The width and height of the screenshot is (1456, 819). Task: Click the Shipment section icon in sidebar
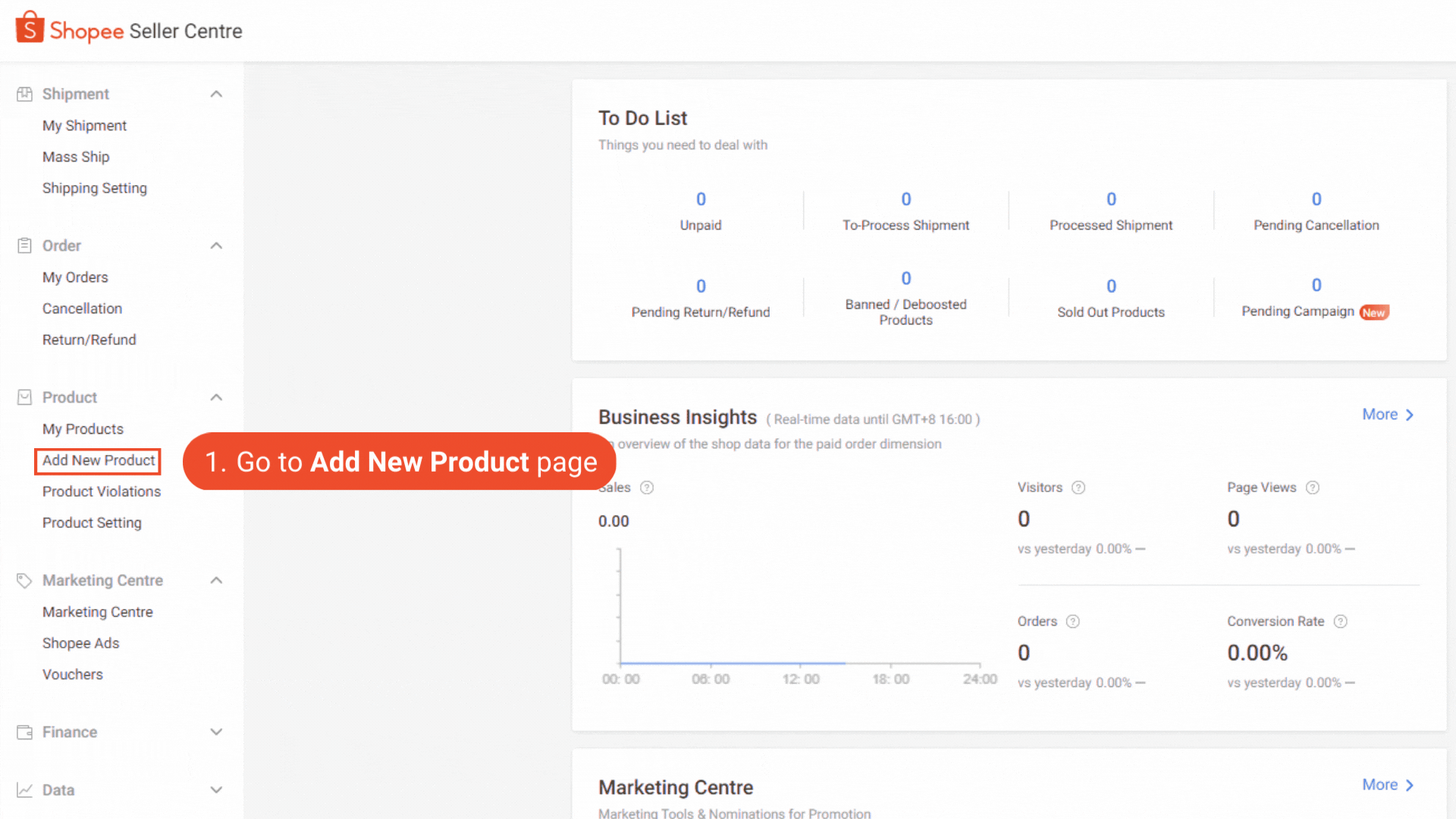point(24,93)
